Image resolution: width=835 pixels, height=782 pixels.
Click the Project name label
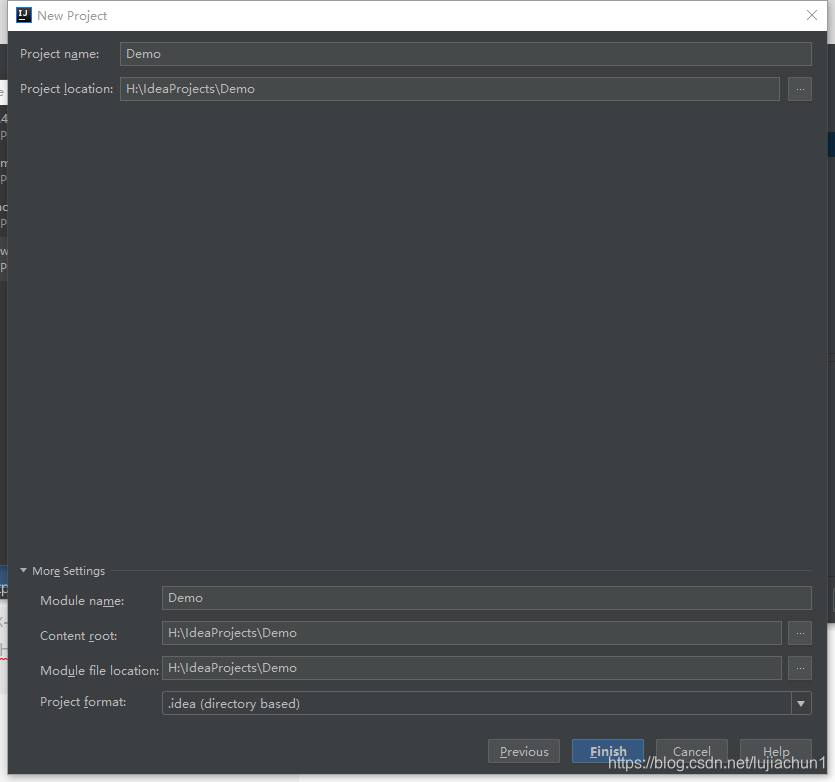60,54
